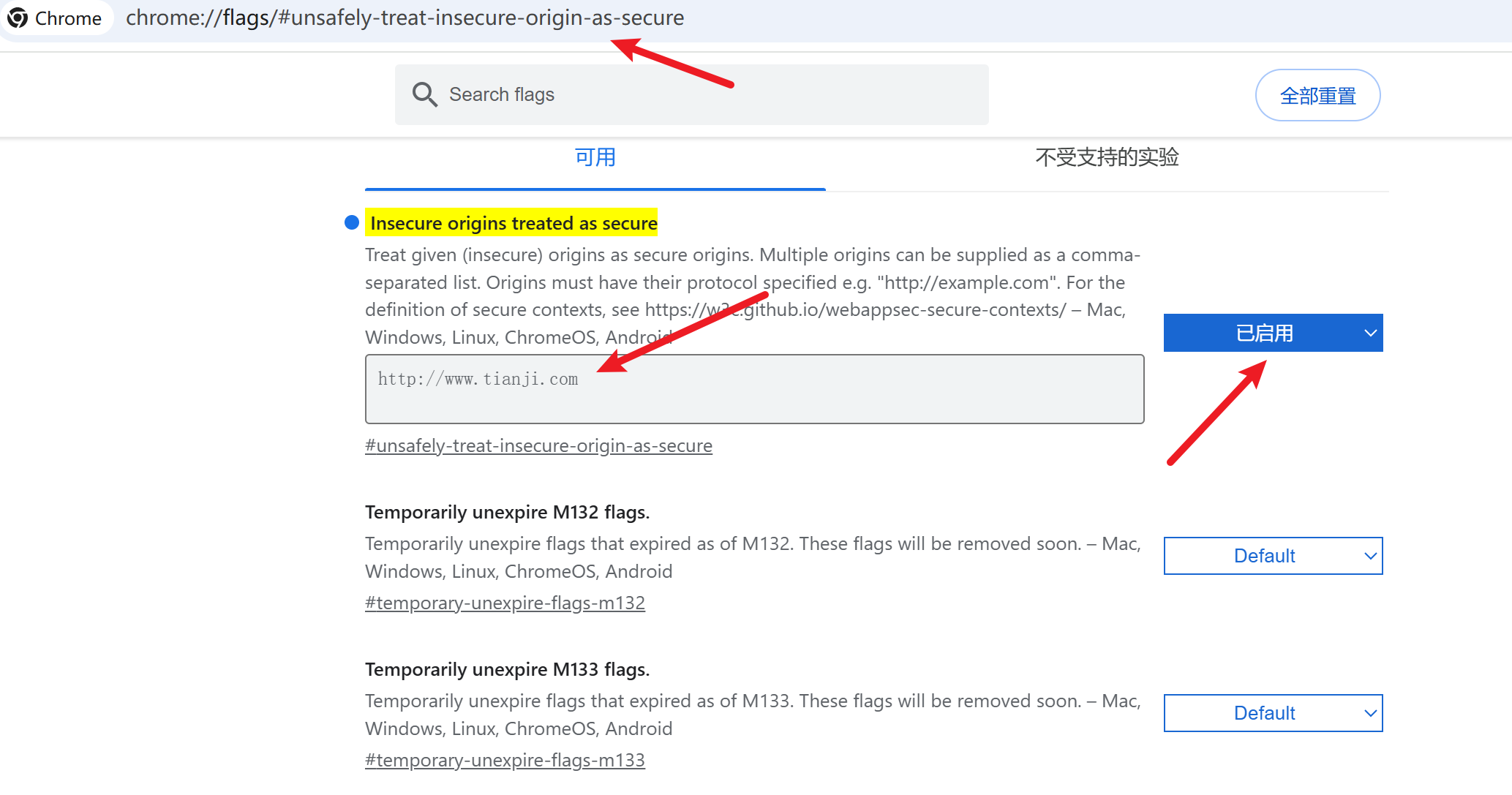The width and height of the screenshot is (1512, 795).
Task: Open #temporary-unexpire-flags-m132 link
Action: [x=505, y=603]
